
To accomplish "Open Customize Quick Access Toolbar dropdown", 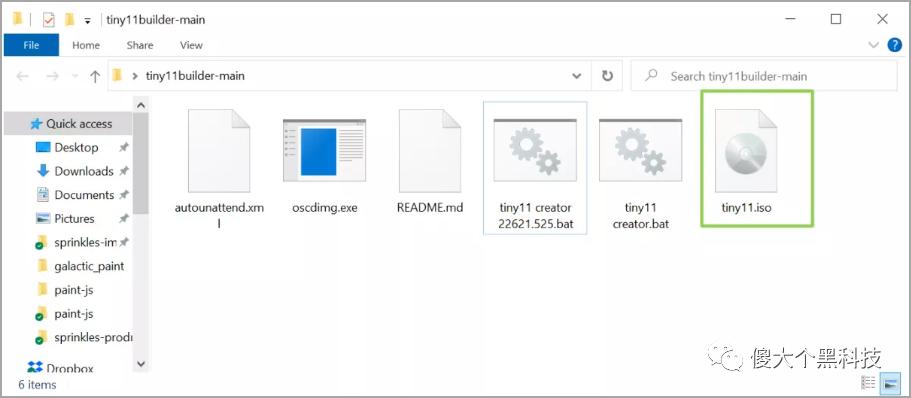I will 87,21.
